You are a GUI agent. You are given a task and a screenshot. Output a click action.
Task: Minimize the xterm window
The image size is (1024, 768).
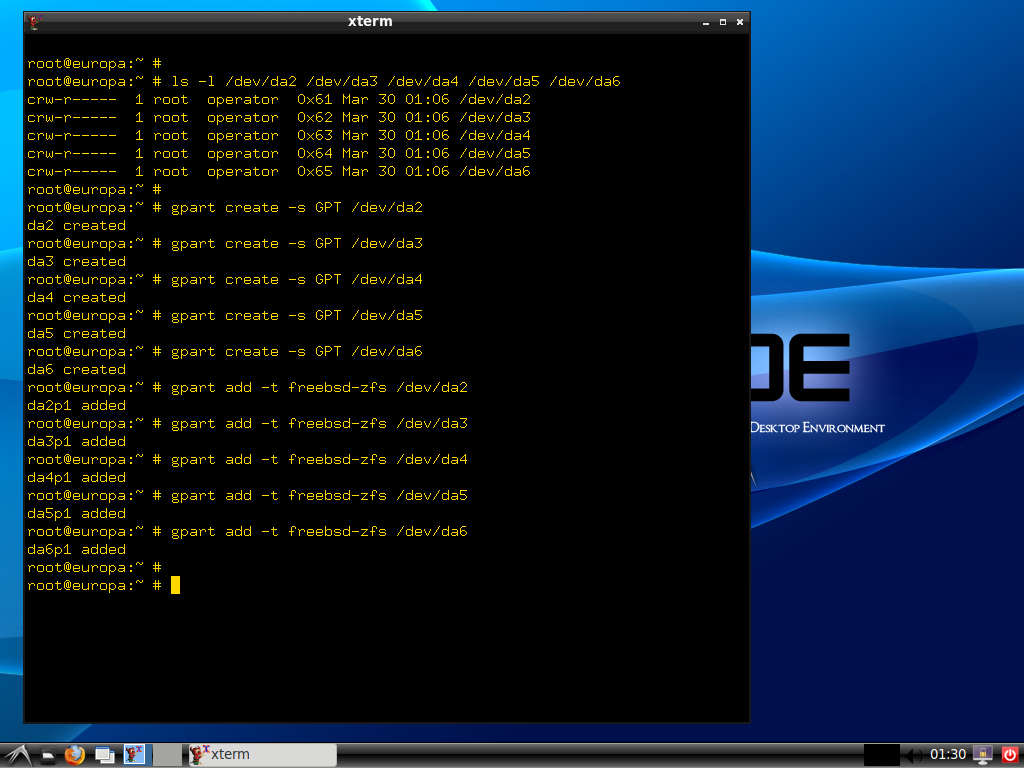coord(706,21)
